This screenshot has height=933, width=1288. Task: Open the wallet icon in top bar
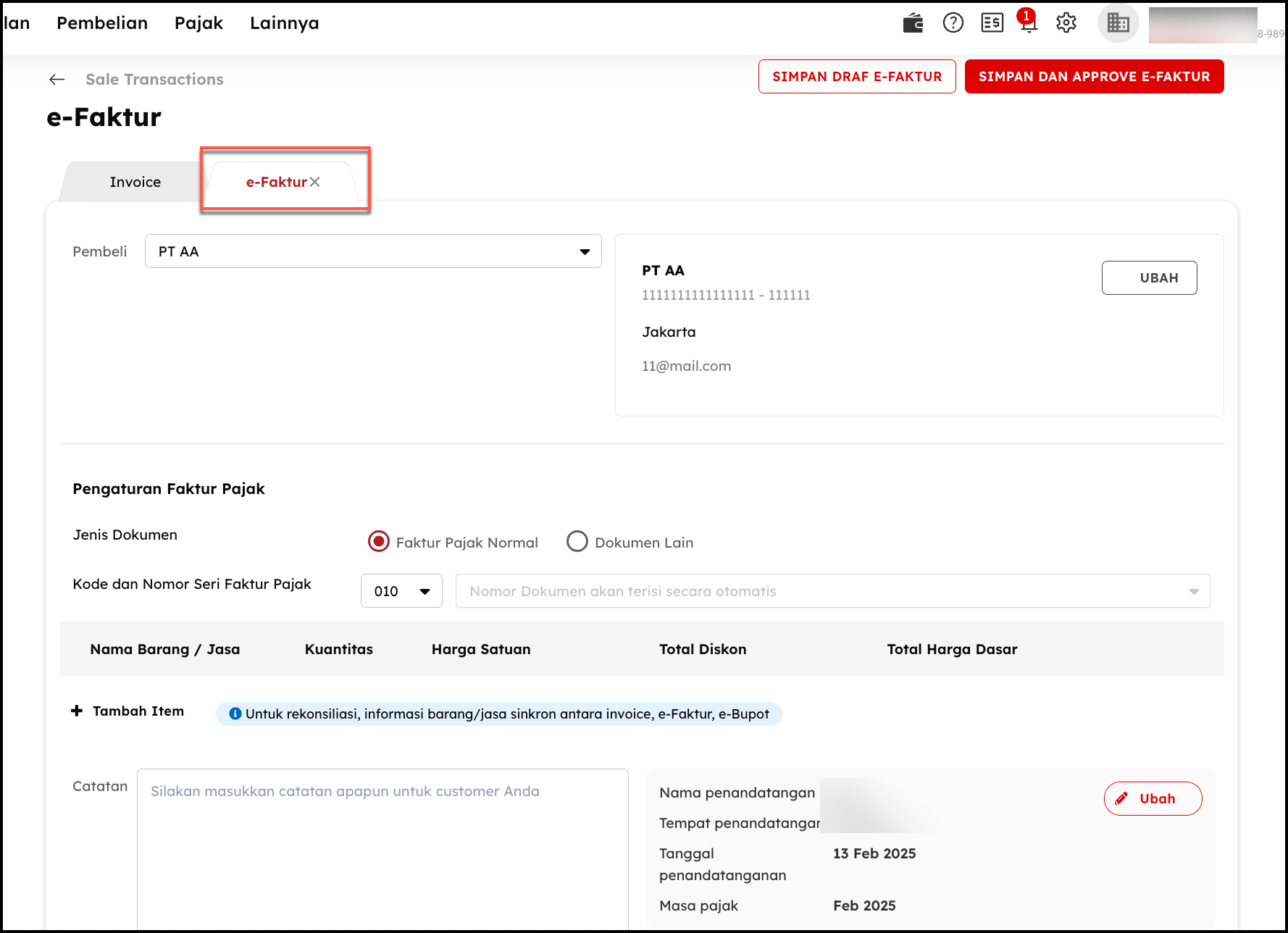click(x=913, y=23)
